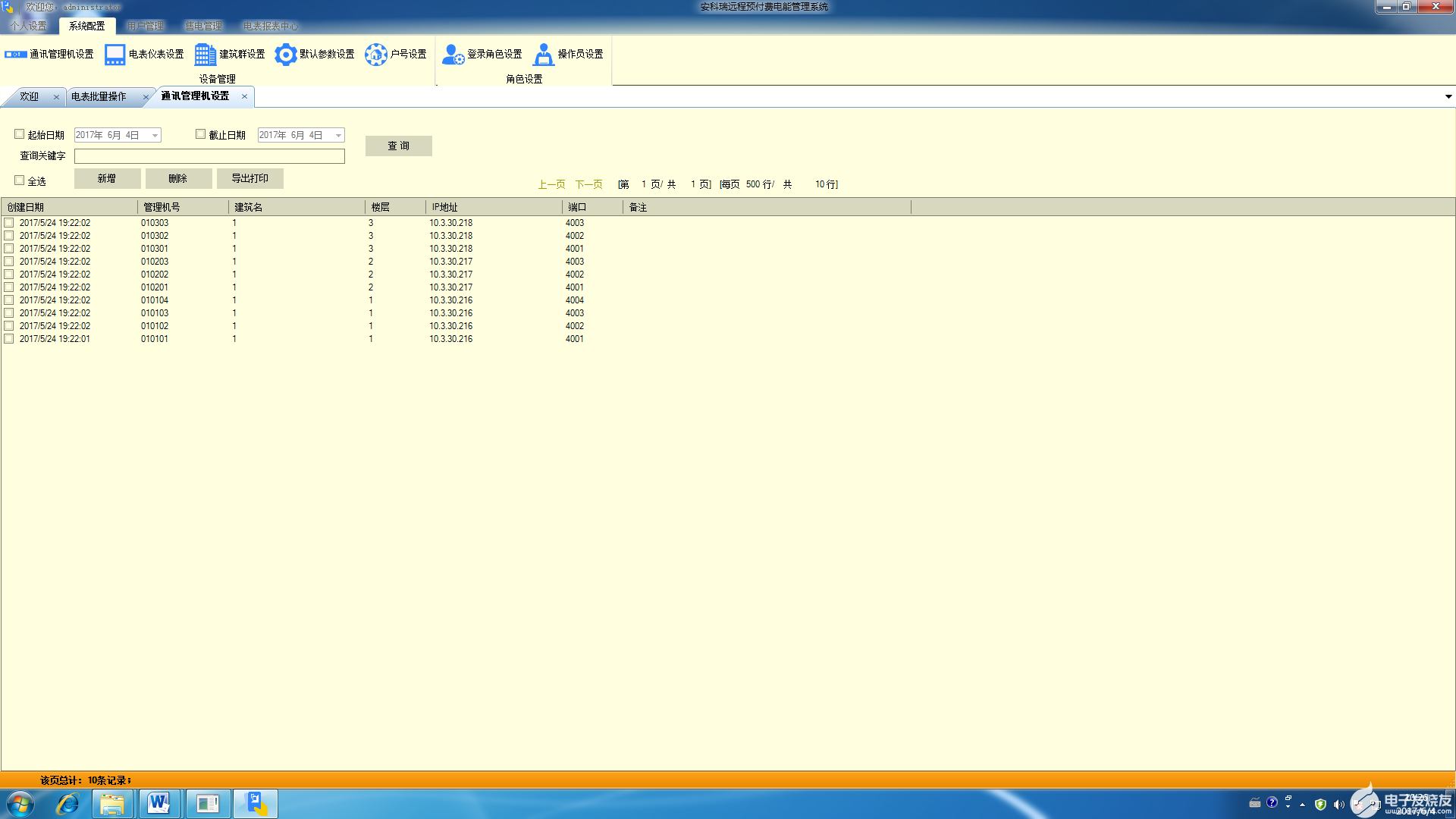The height and width of the screenshot is (819, 1456).
Task: Open 建筑群设置 building icon
Action: [205, 55]
